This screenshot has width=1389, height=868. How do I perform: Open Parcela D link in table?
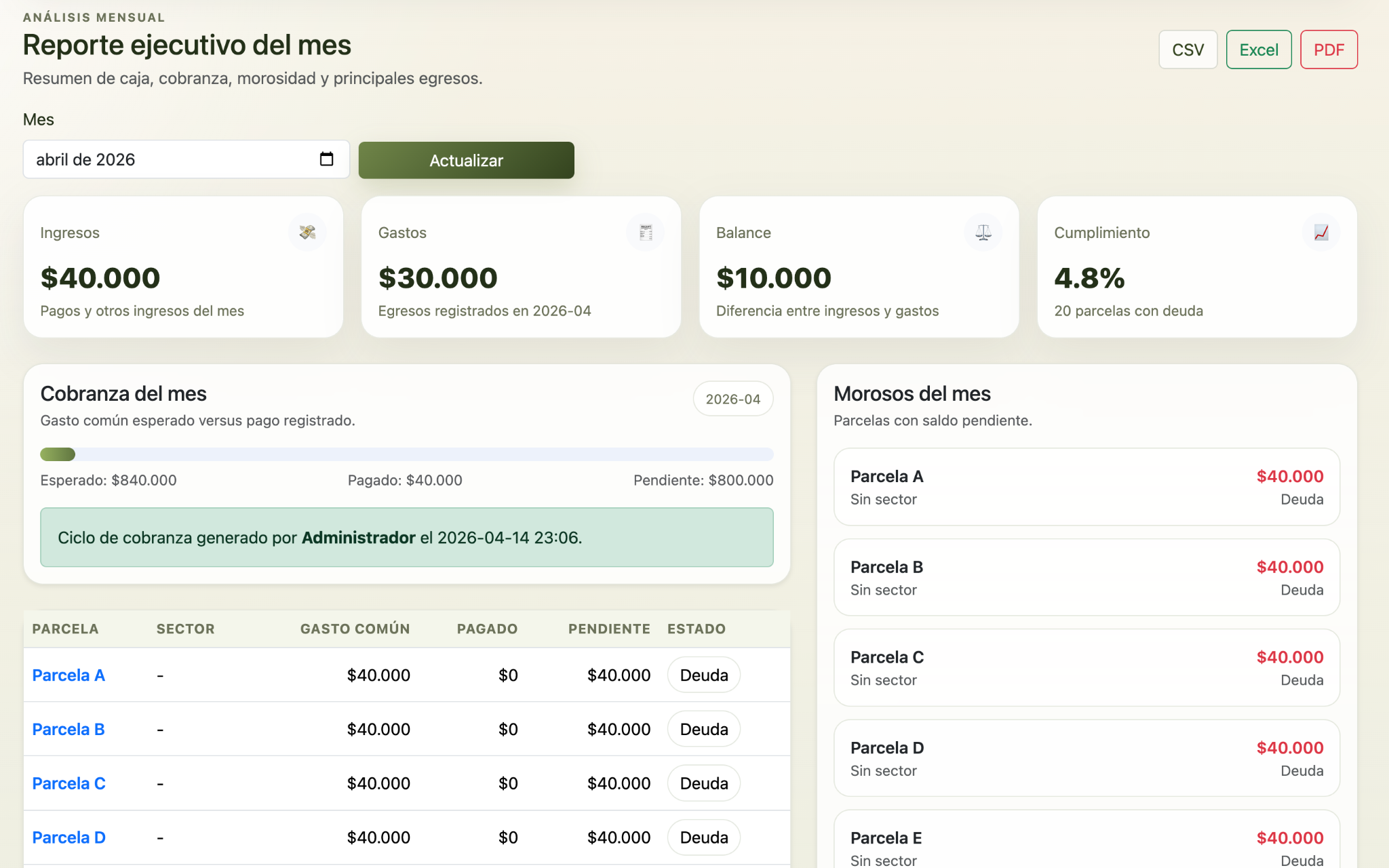click(69, 838)
